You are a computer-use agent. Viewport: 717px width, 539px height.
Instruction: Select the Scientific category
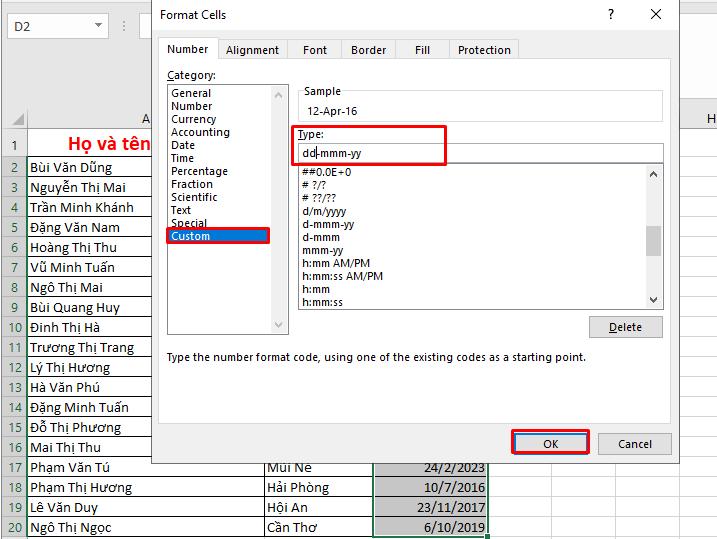click(194, 197)
